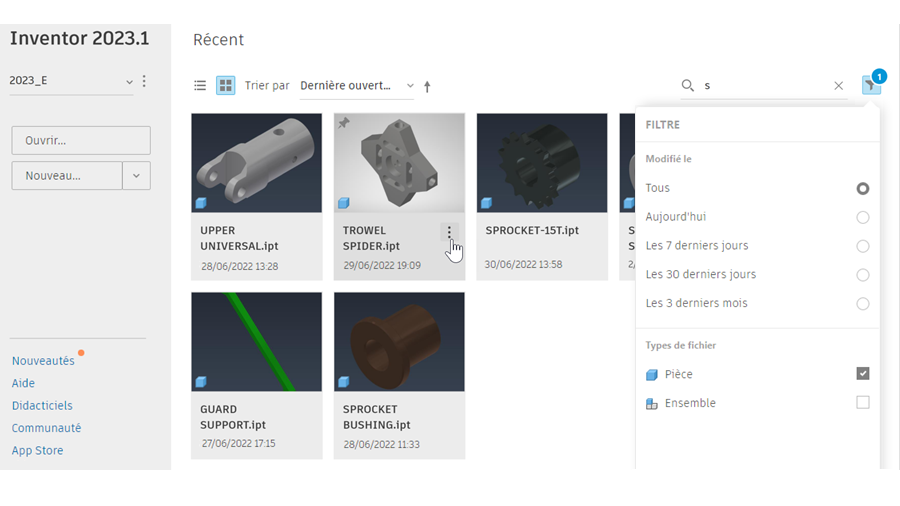Clear the search field text

coord(839,85)
